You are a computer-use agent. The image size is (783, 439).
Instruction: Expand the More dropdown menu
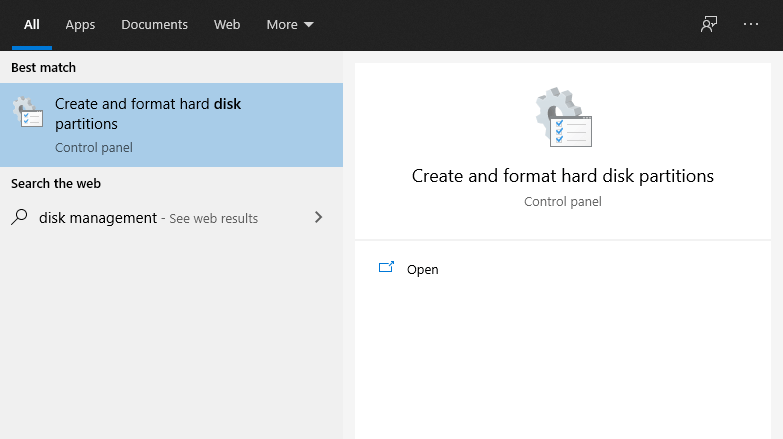(x=290, y=24)
